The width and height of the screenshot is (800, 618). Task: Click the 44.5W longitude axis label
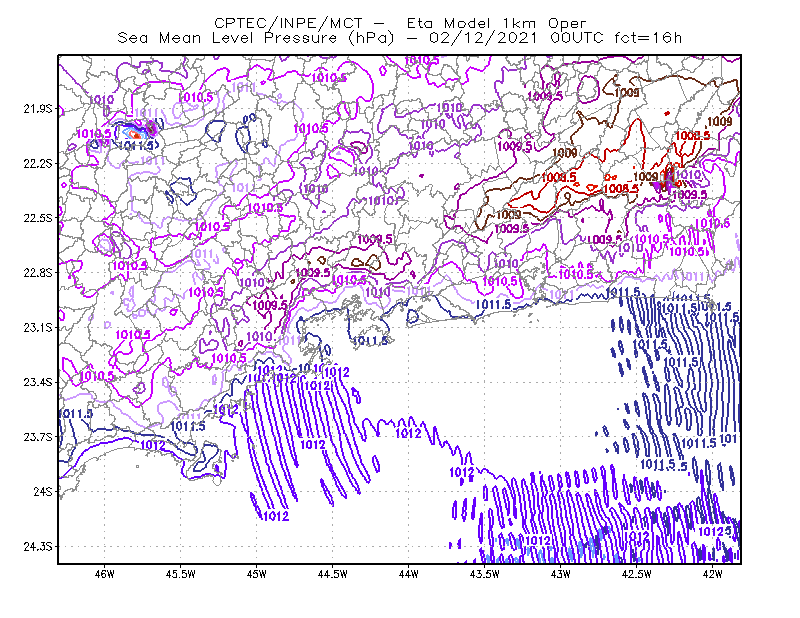[333, 575]
